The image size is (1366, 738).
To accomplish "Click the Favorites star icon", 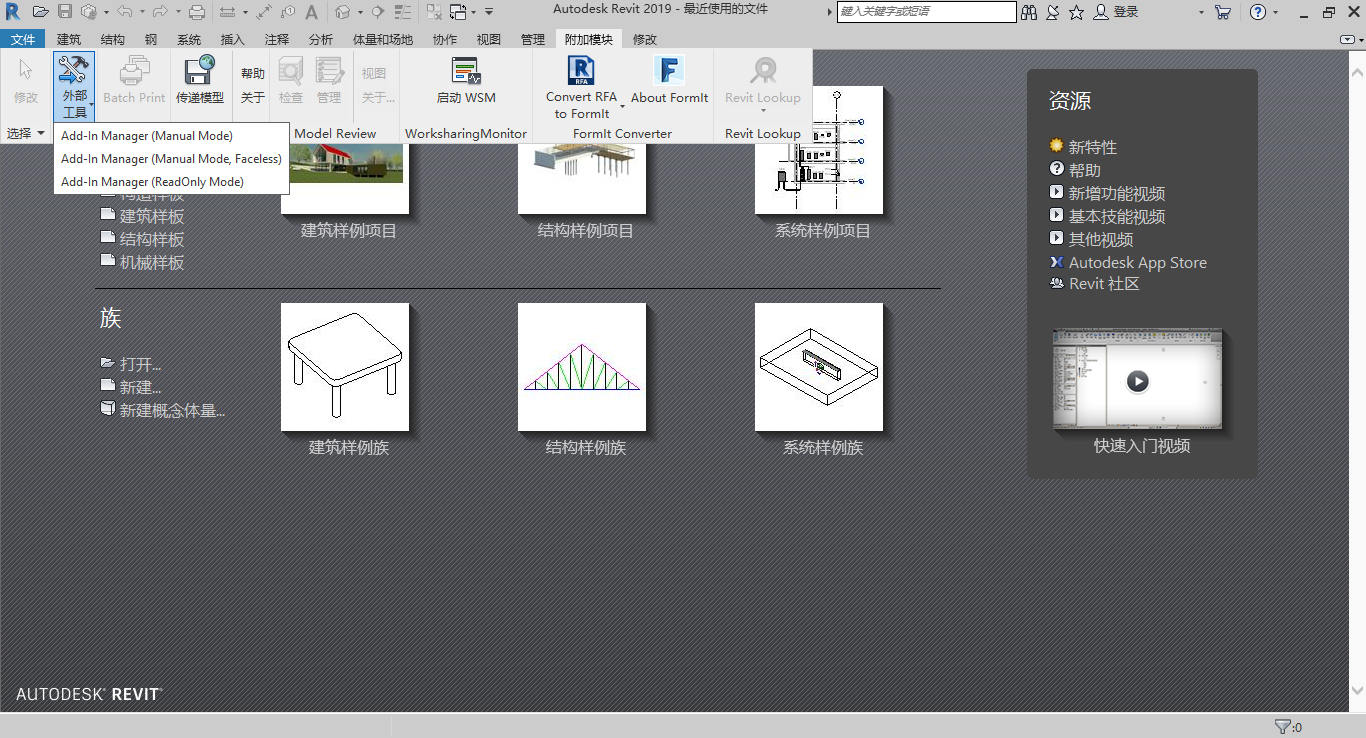I will tap(1077, 12).
